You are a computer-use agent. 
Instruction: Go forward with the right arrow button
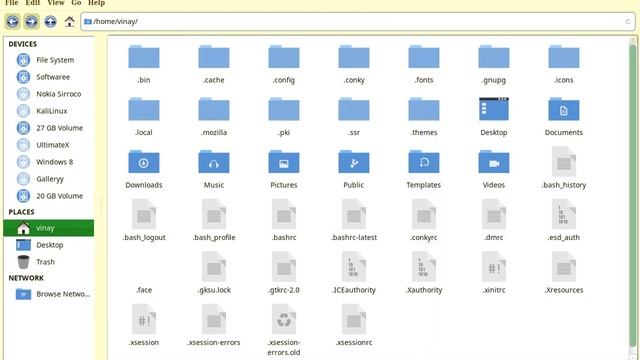(x=31, y=21)
